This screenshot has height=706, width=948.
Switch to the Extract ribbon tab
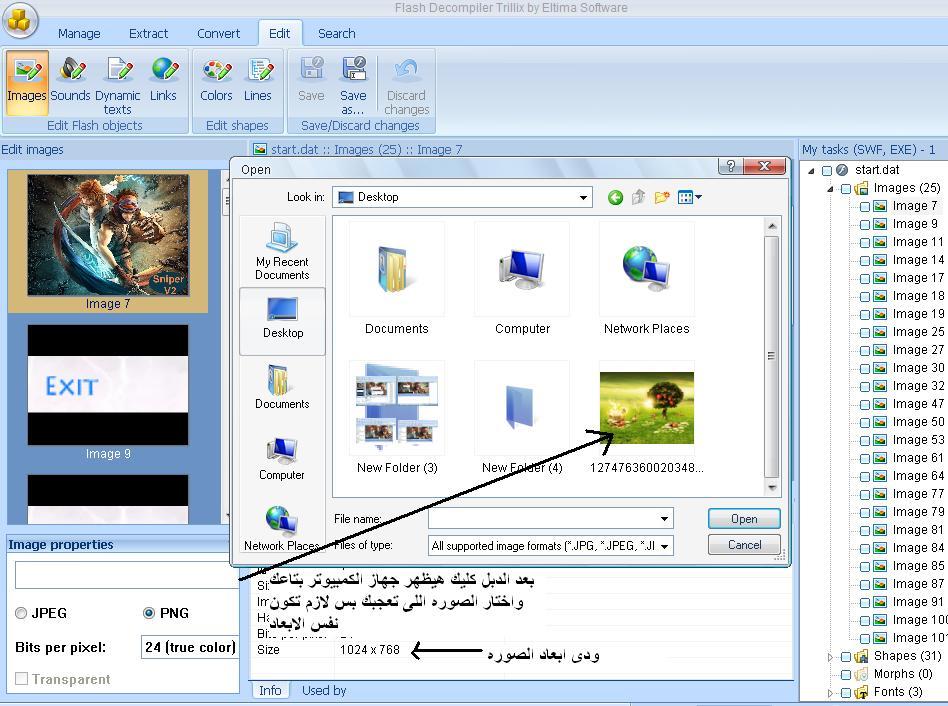(x=148, y=33)
